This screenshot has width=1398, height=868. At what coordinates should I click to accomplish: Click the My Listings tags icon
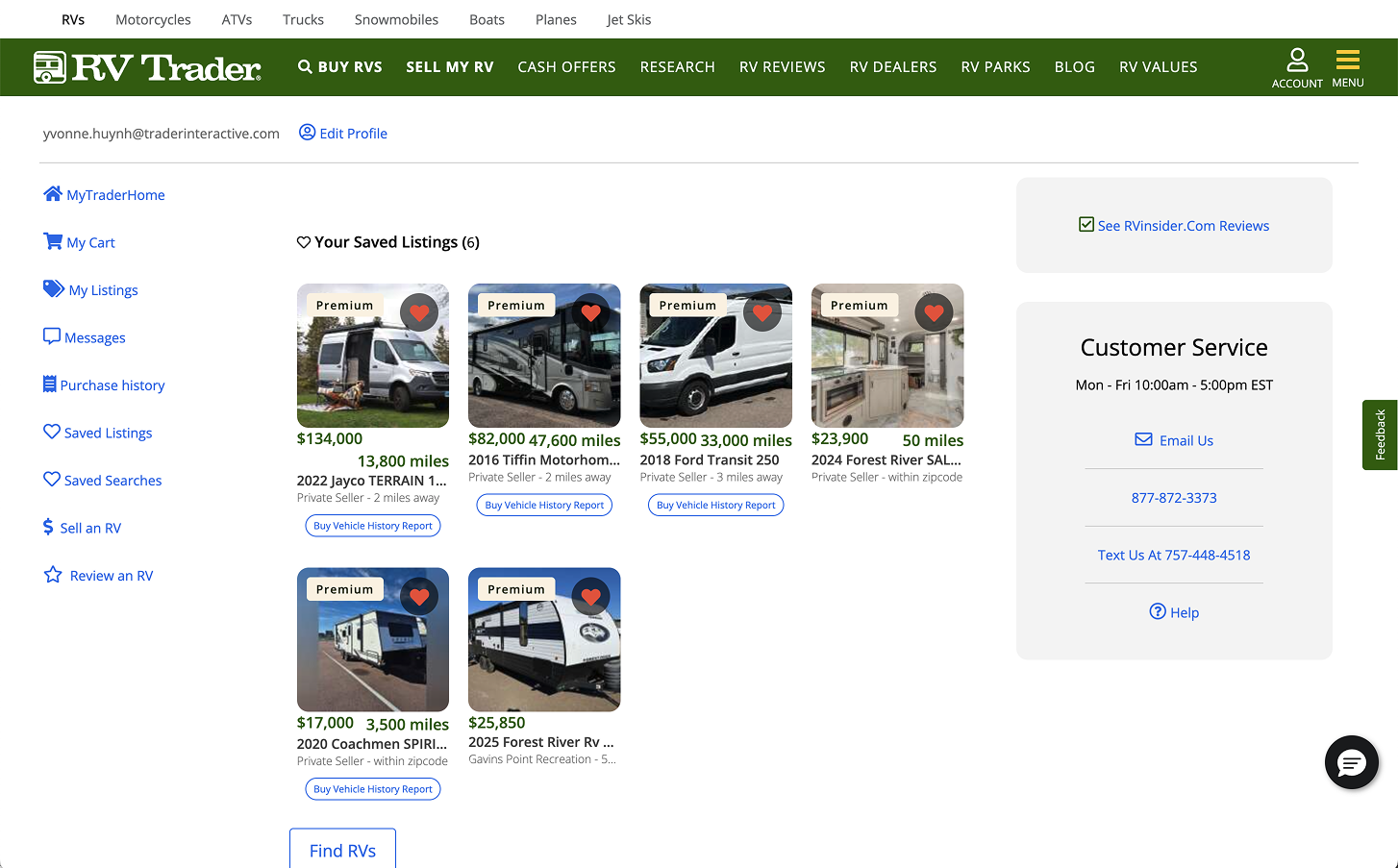[x=54, y=289]
